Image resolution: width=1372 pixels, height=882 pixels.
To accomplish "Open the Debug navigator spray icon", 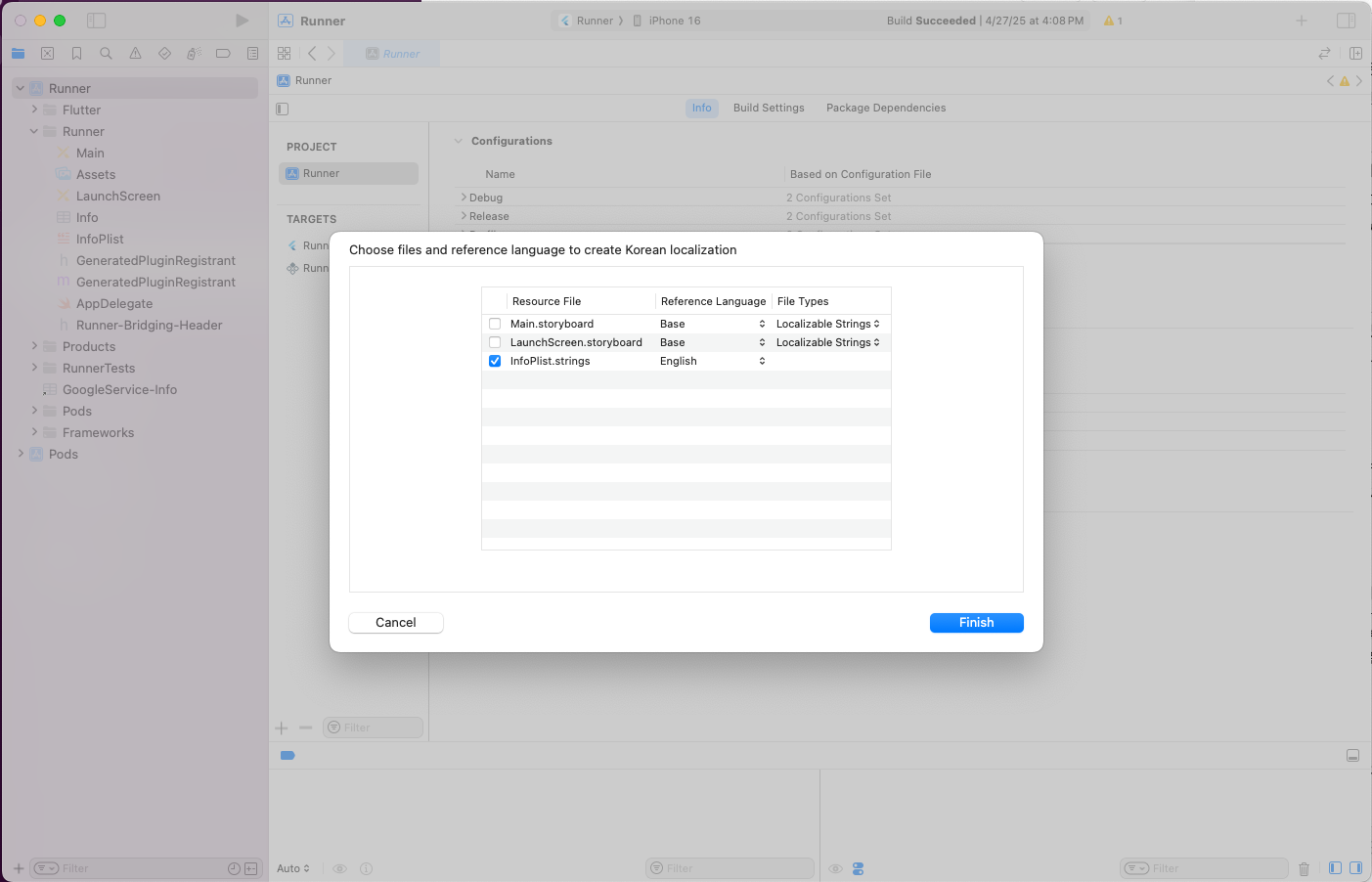I will (194, 54).
